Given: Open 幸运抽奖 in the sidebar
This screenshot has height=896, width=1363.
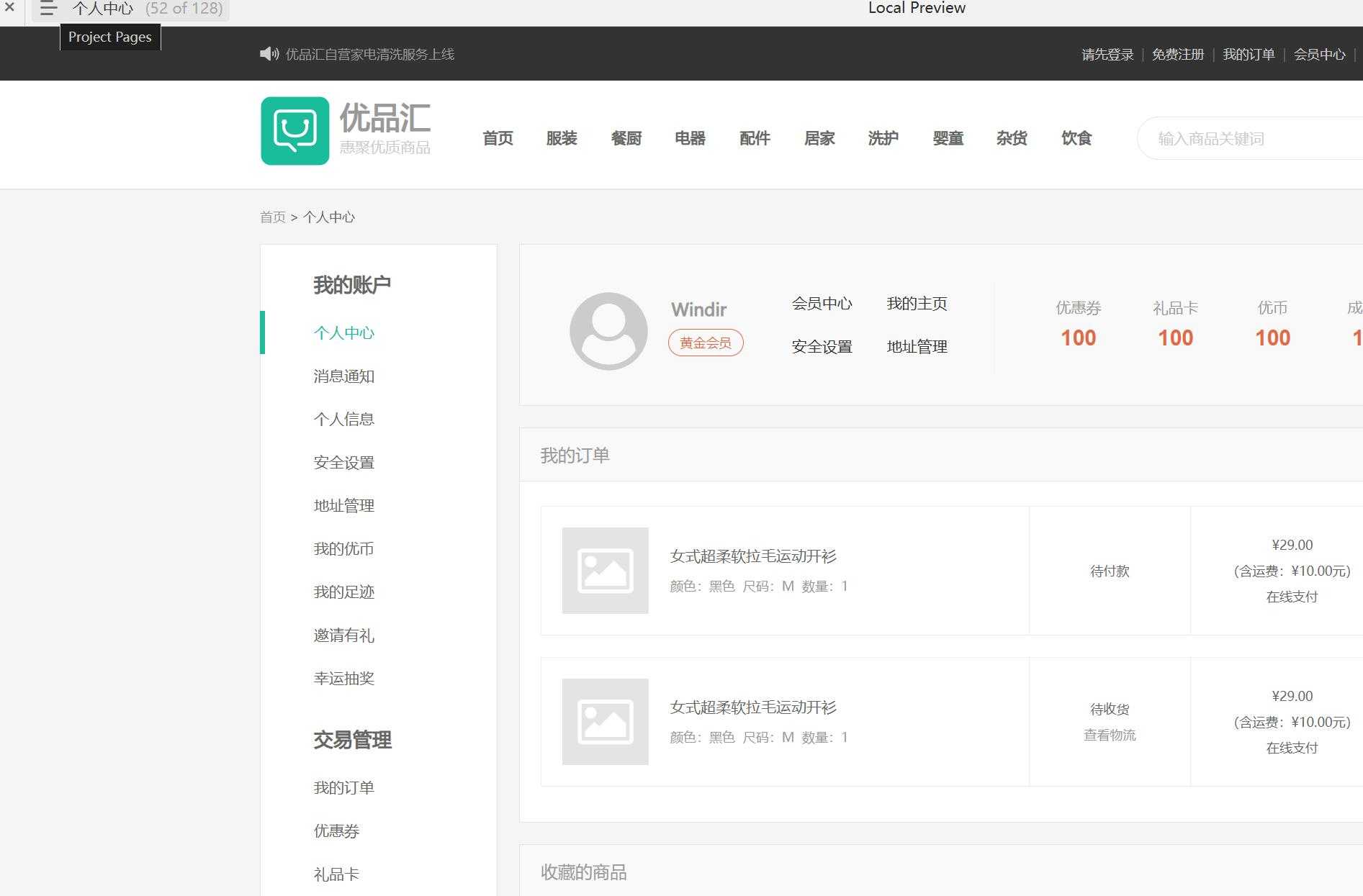Looking at the screenshot, I should pos(344,679).
